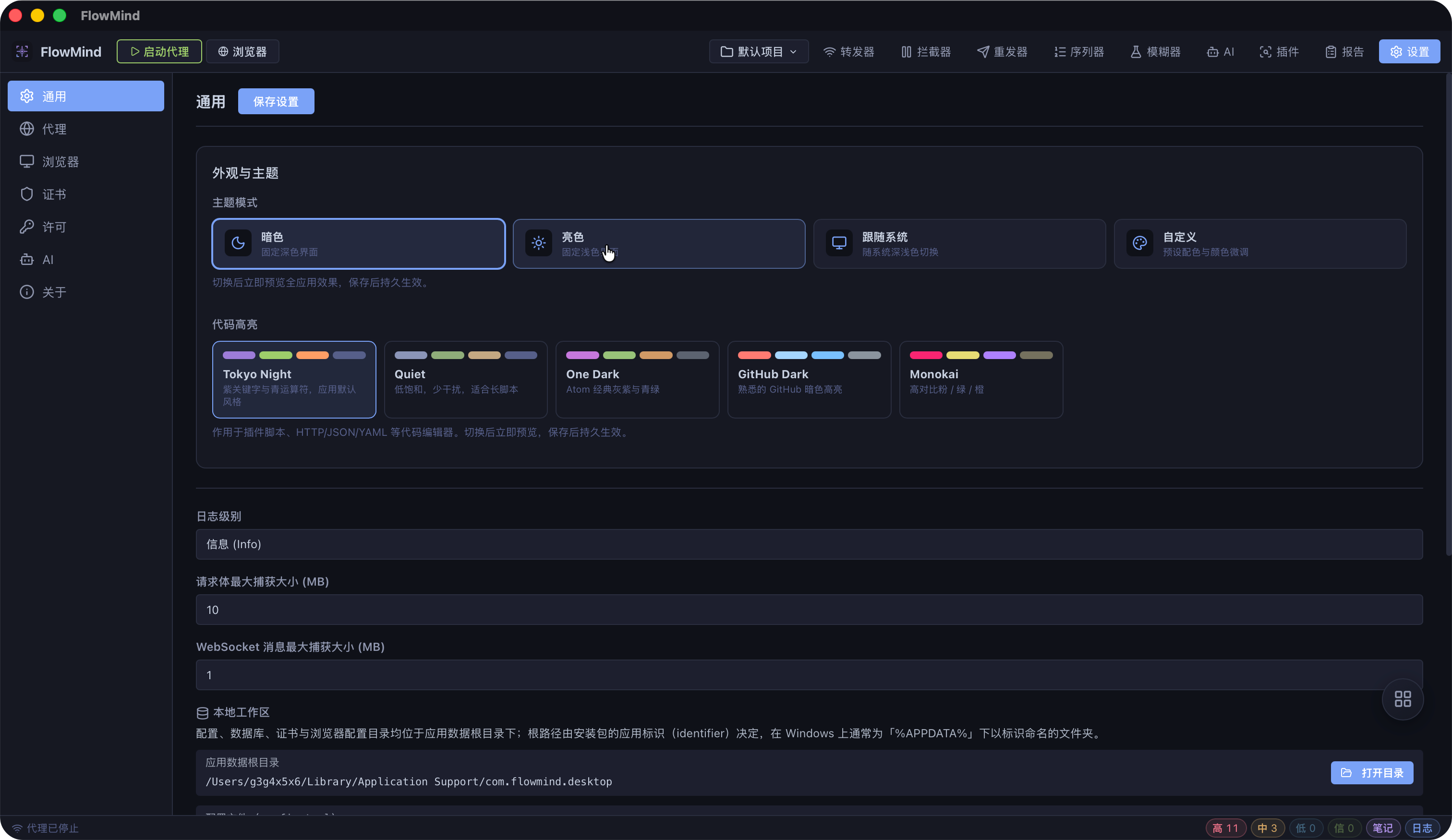Open the 代理 settings section
The width and height of the screenshot is (1452, 840).
pyautogui.click(x=86, y=129)
